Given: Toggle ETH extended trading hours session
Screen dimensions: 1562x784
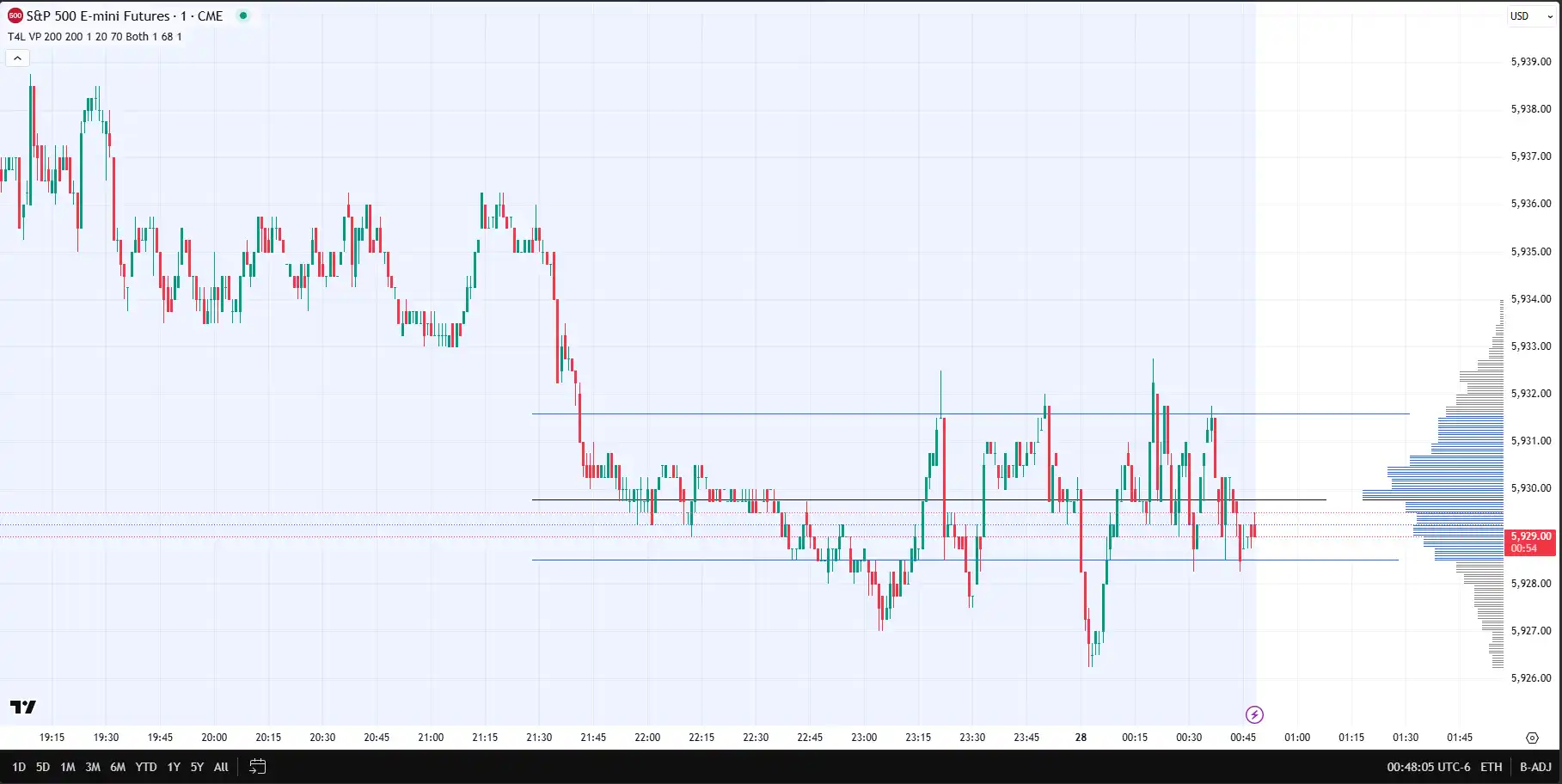Looking at the screenshot, I should coord(1492,767).
